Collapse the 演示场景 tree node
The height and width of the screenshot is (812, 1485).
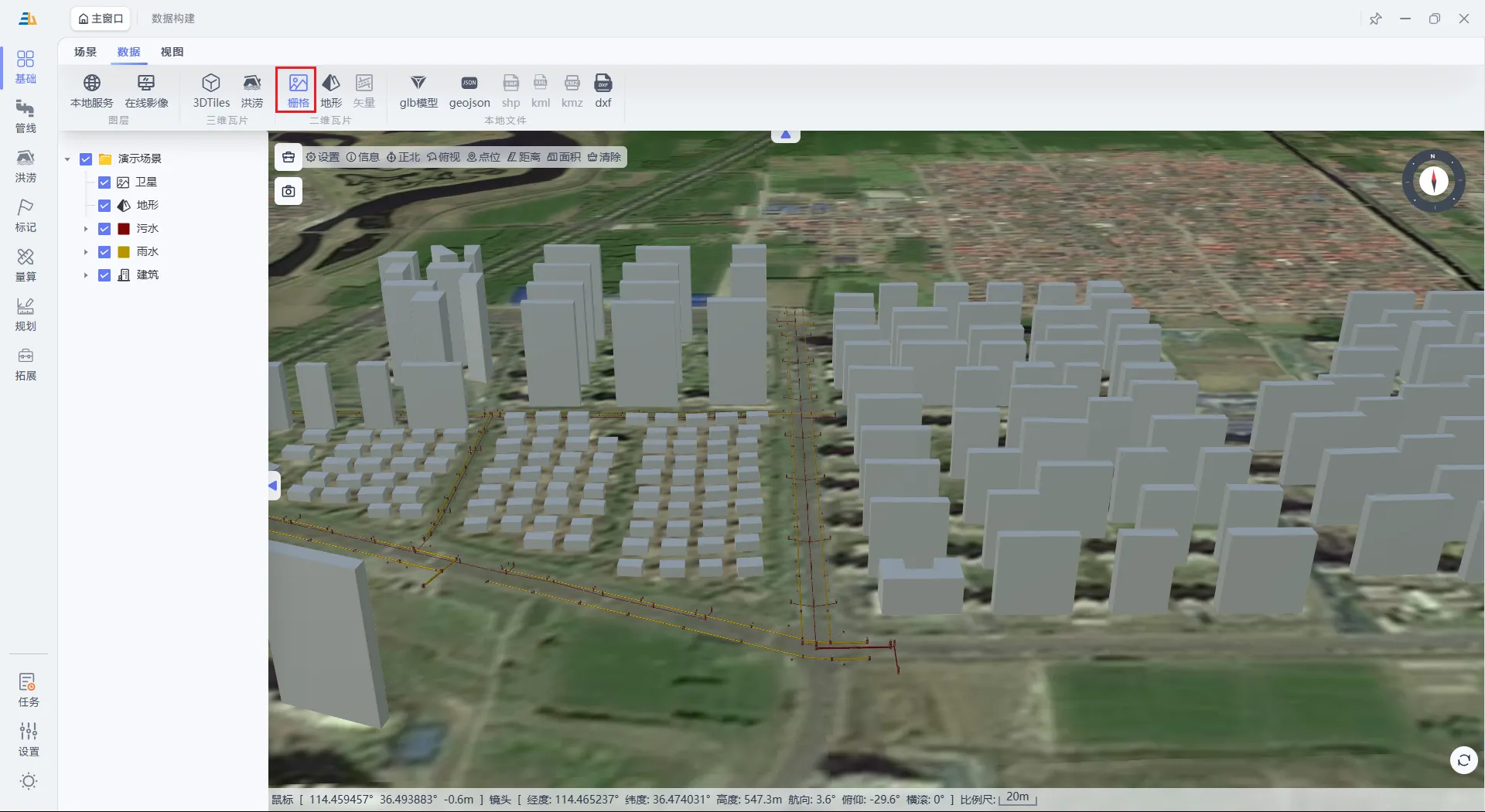(67, 159)
